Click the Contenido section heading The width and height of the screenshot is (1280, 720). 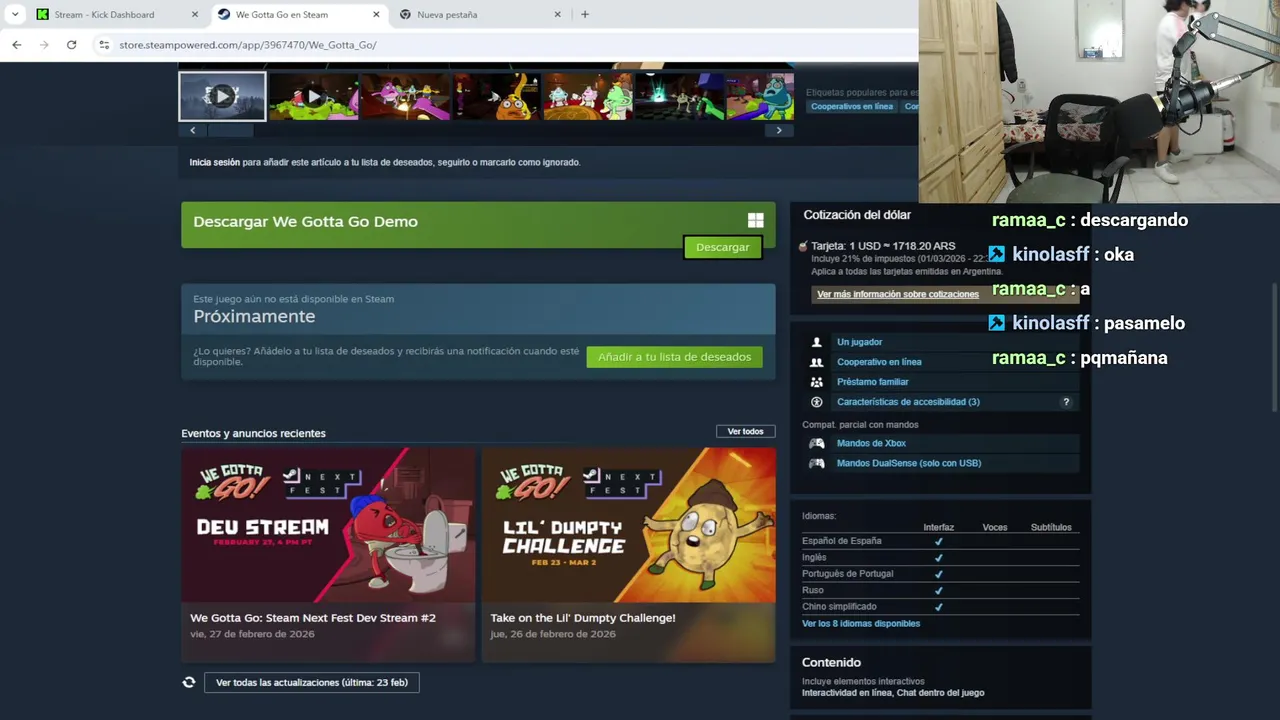tap(831, 662)
